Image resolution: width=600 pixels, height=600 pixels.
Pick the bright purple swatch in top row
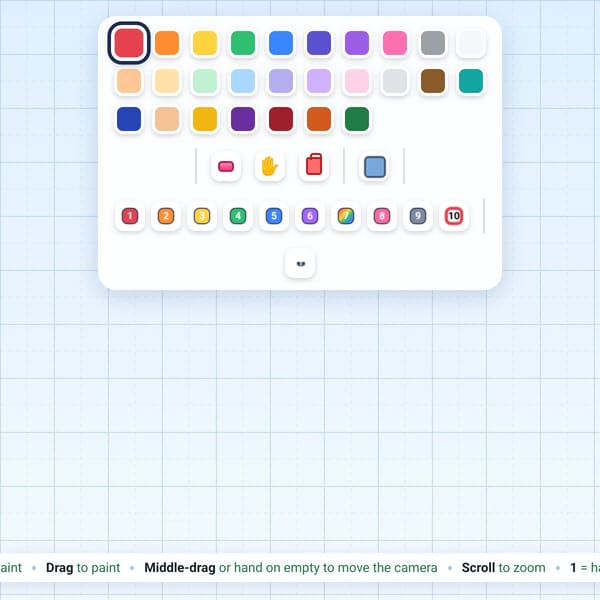click(x=357, y=43)
